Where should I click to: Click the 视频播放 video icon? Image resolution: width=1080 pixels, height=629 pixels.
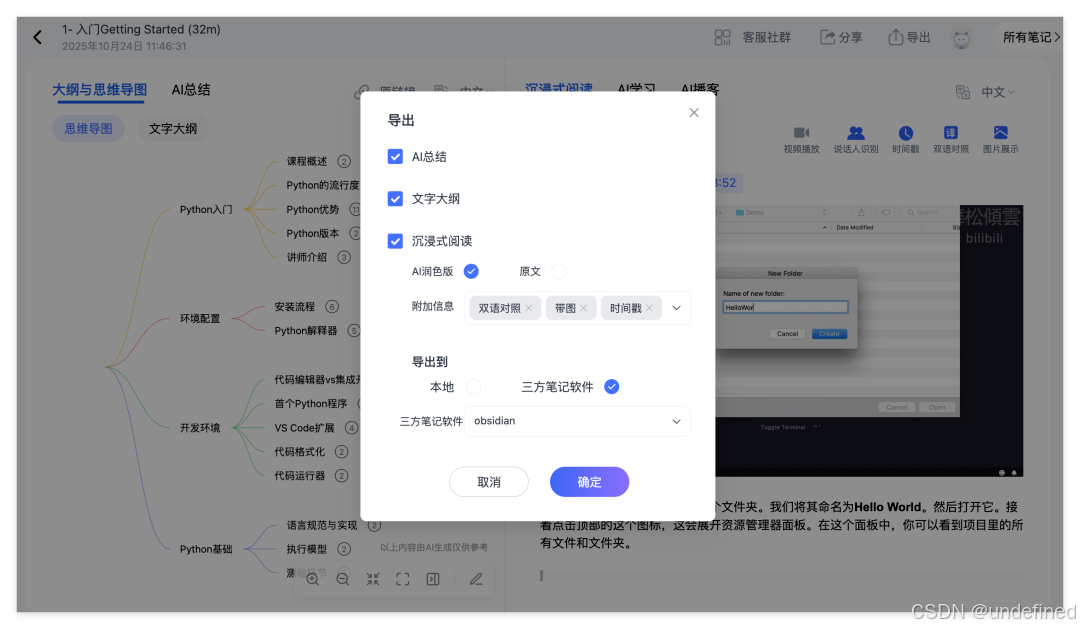[801, 132]
